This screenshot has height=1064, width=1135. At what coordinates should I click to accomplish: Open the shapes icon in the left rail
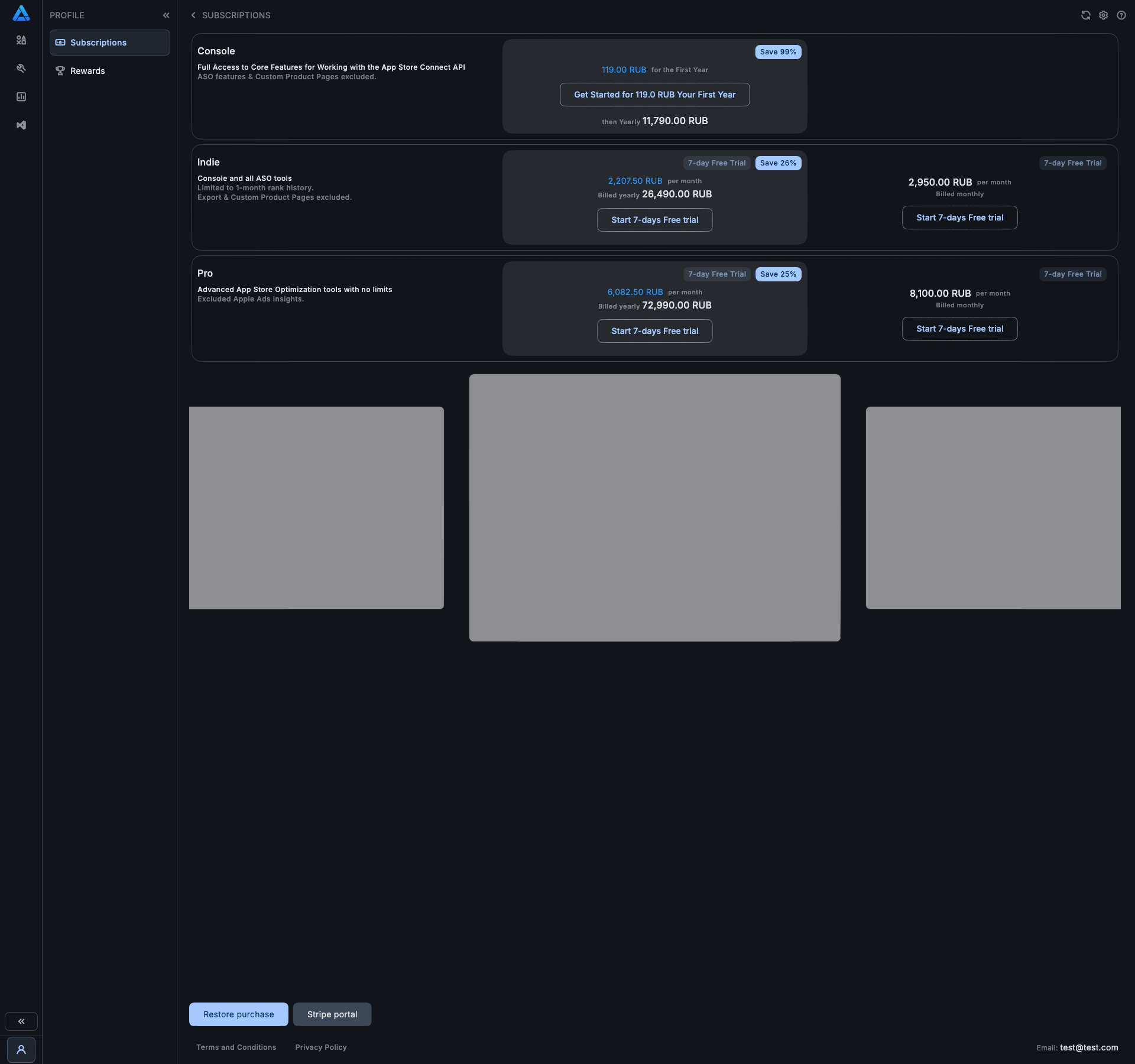(x=21, y=40)
